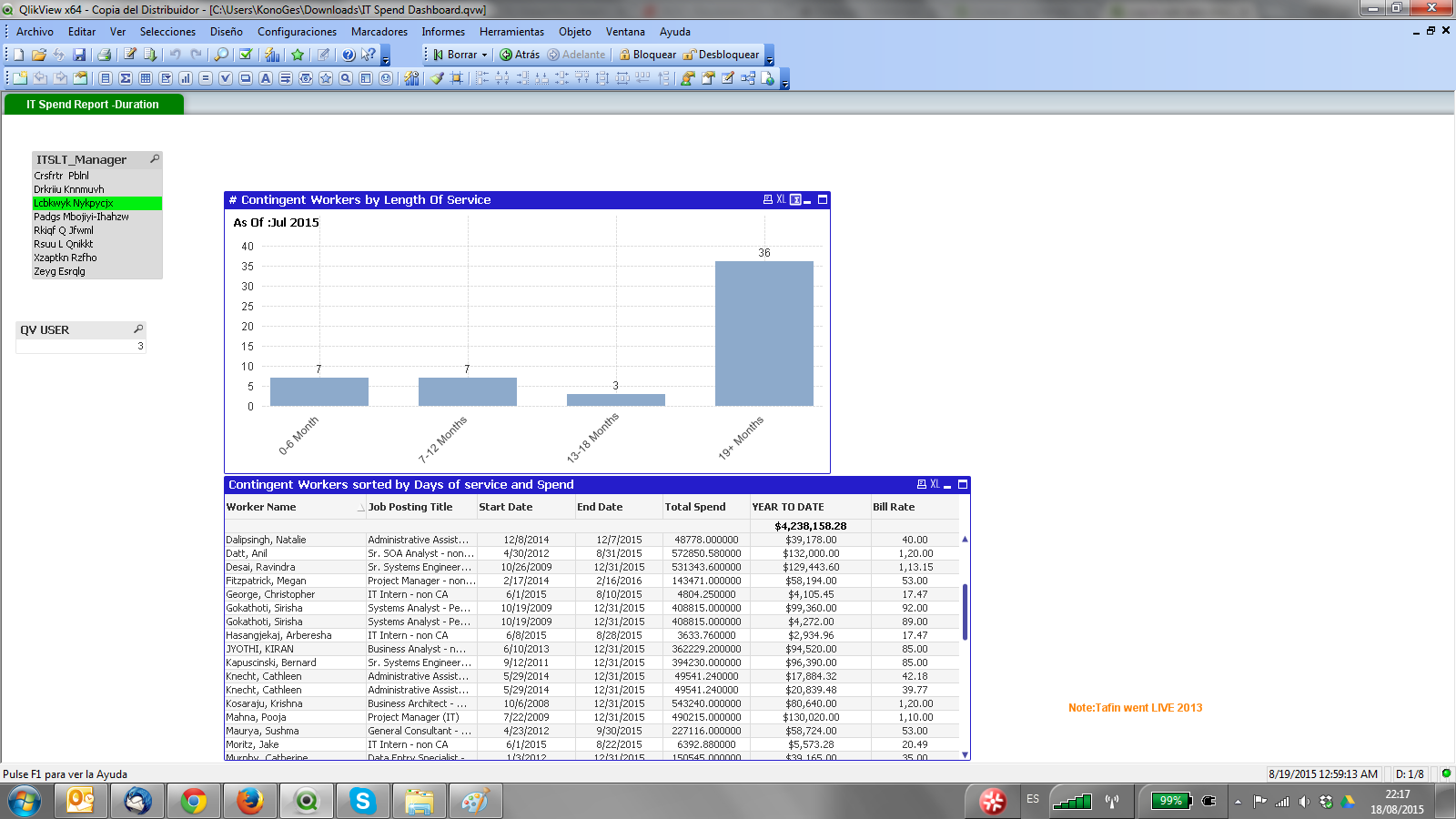Click the Add Sheet icon in design toolbar
1456x819 pixels.
(x=20, y=78)
